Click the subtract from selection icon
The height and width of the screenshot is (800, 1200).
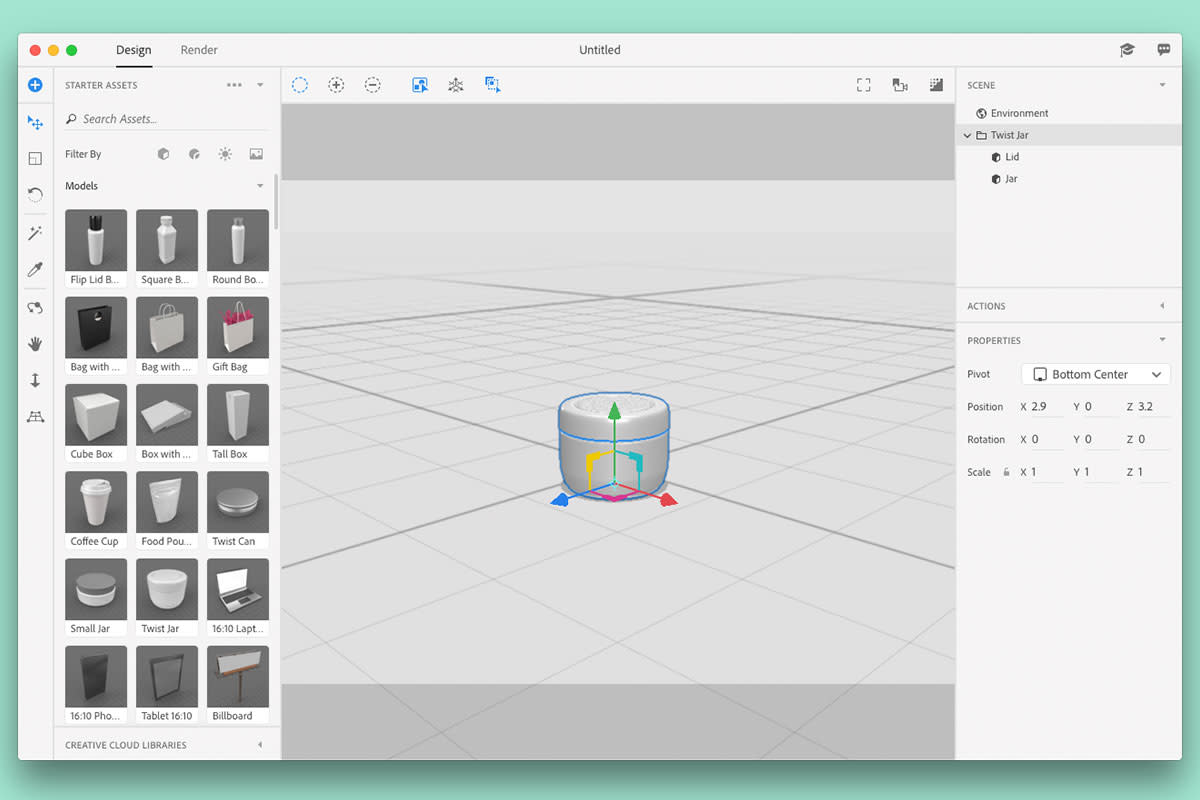pyautogui.click(x=372, y=85)
